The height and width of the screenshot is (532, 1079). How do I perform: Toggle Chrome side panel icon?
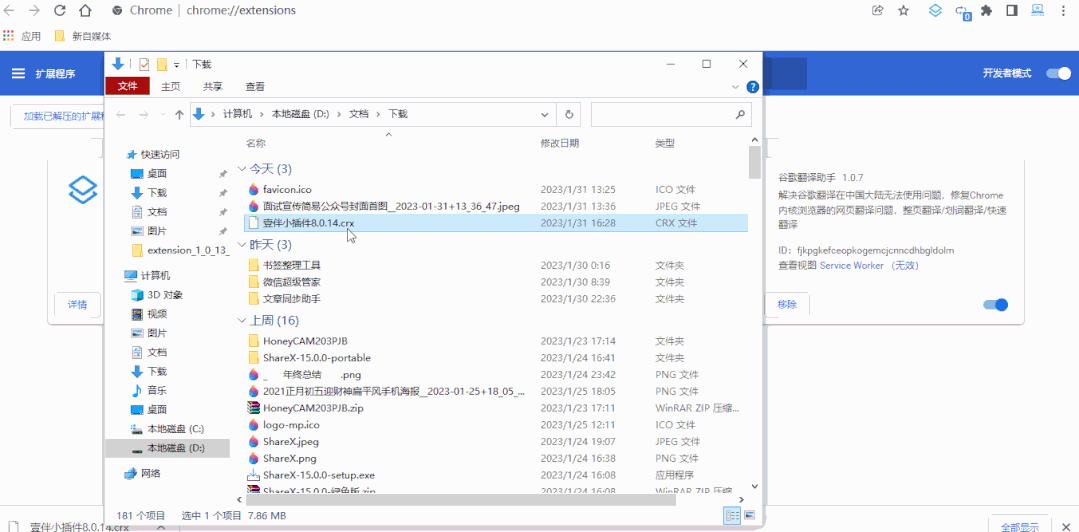[1012, 10]
